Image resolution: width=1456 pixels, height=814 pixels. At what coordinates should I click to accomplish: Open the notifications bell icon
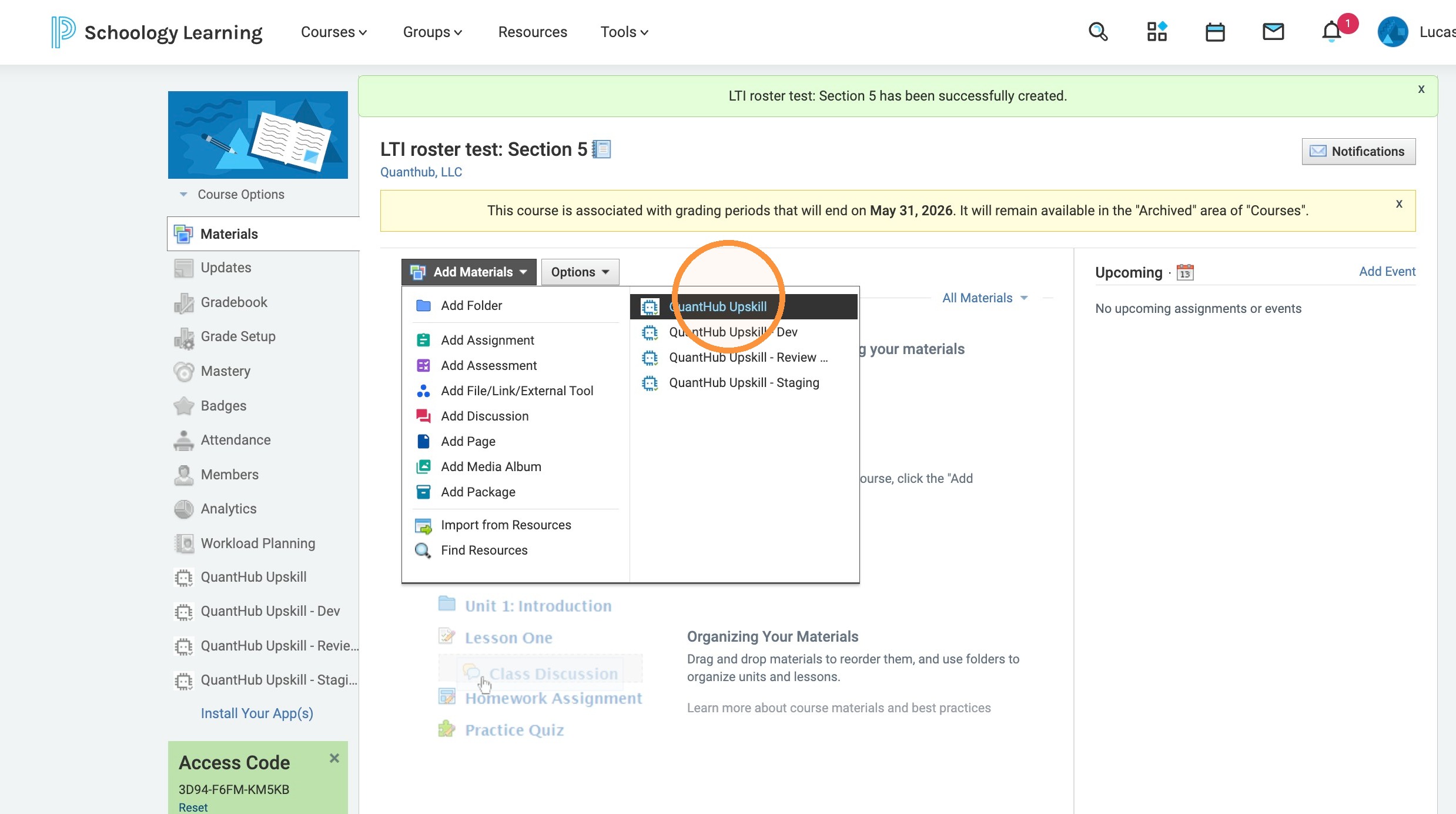click(1331, 32)
